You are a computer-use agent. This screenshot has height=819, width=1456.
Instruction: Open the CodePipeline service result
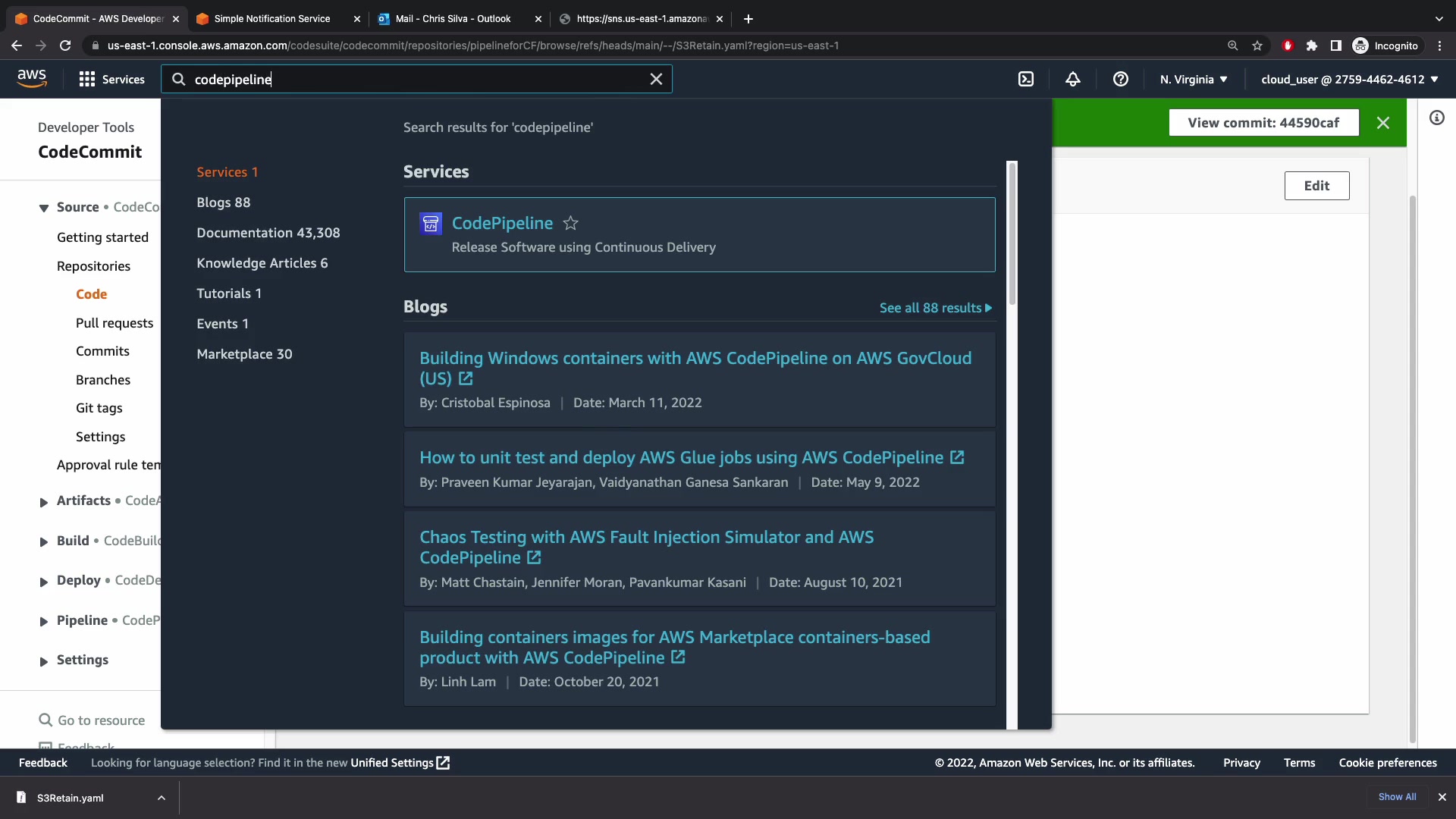[x=502, y=223]
